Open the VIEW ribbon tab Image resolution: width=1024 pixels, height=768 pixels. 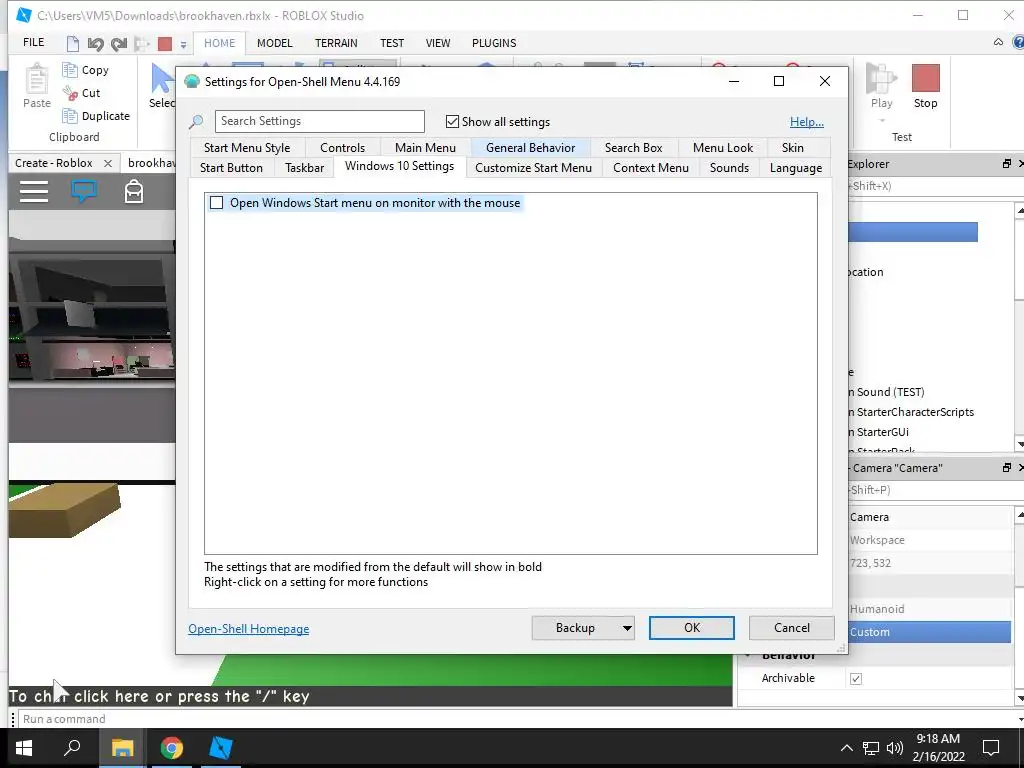coord(438,43)
